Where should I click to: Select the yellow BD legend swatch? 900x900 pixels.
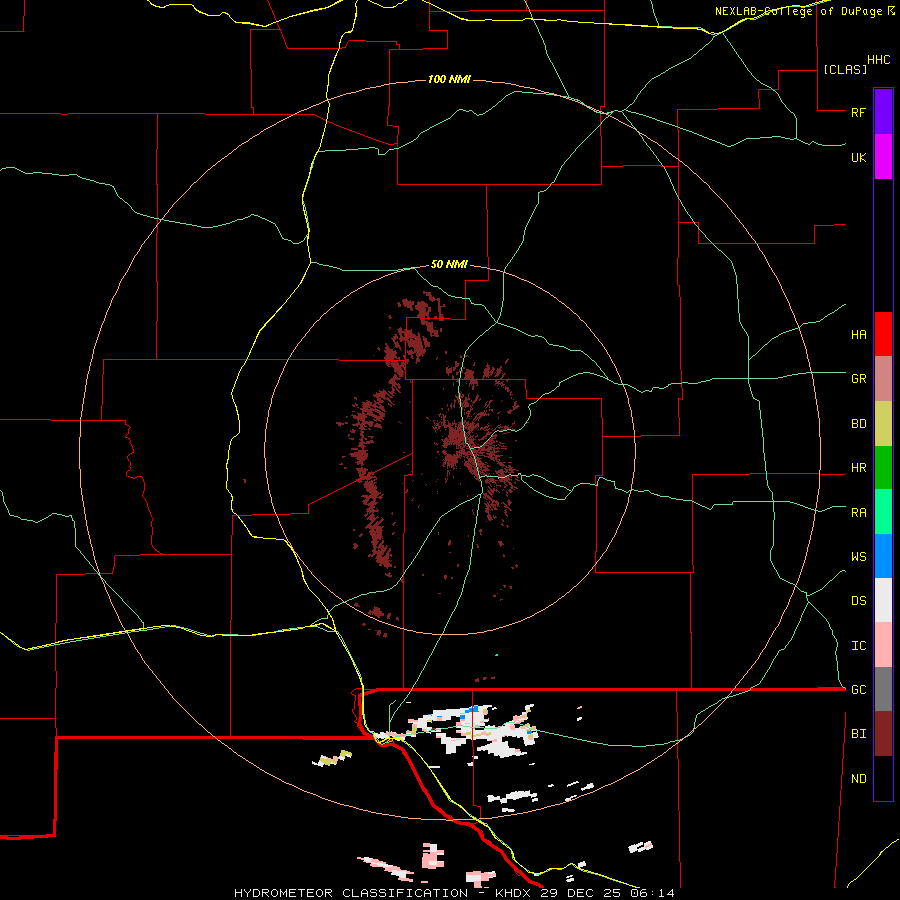883,424
